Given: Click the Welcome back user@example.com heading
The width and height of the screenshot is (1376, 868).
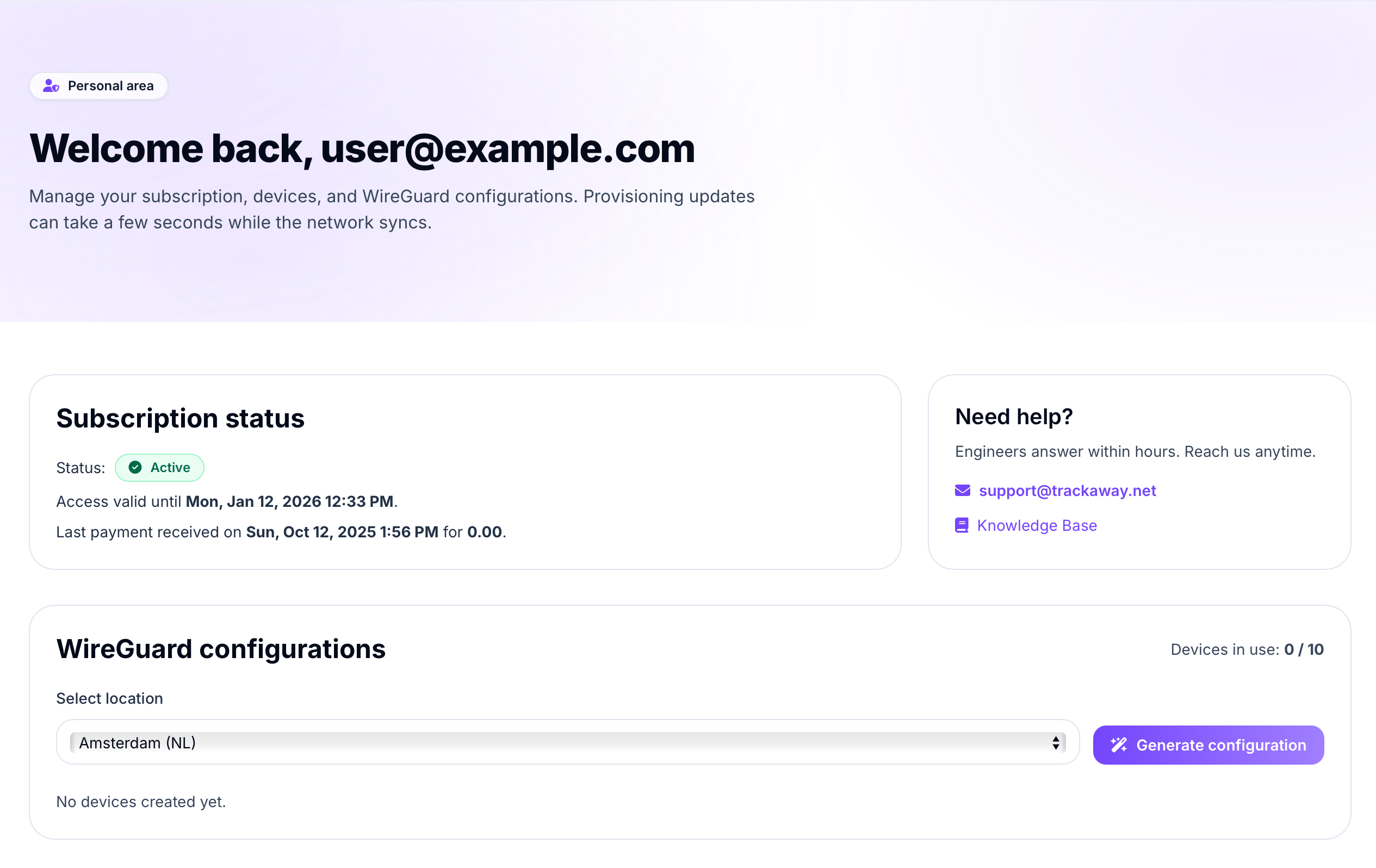Looking at the screenshot, I should click(362, 148).
